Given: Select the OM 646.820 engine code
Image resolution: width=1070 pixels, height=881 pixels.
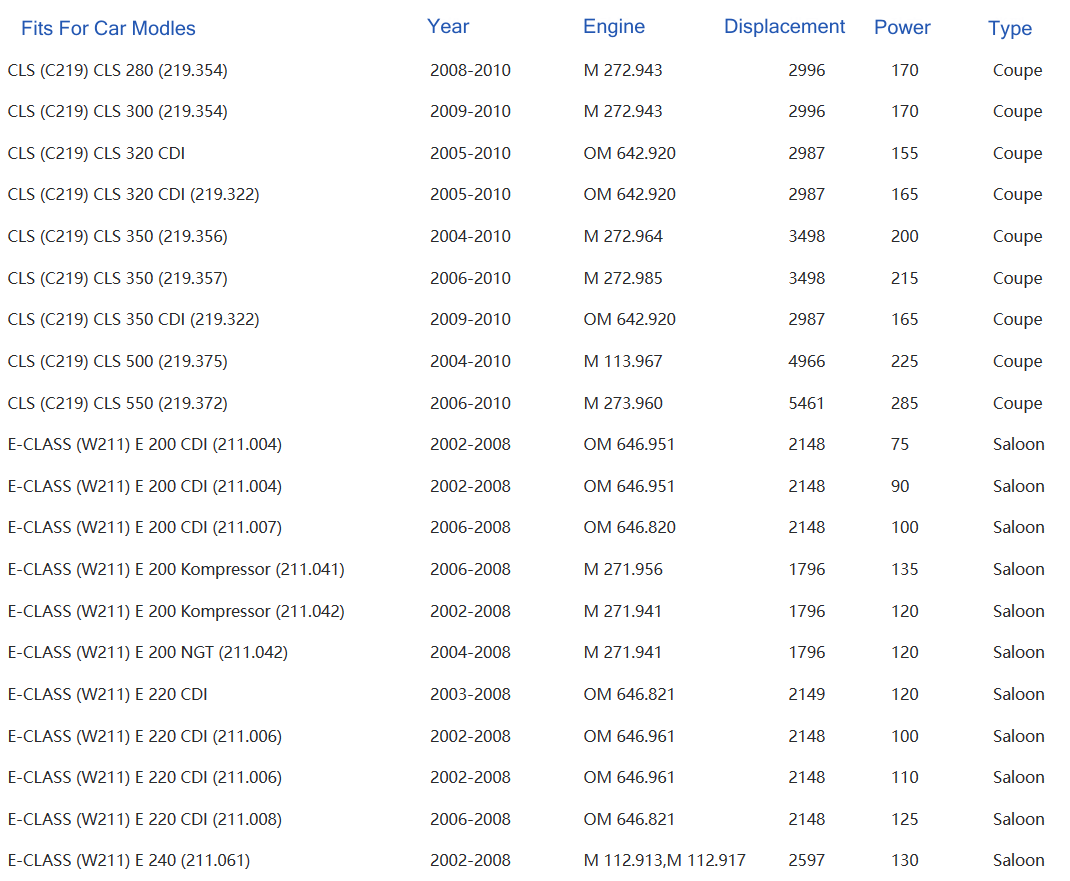Looking at the screenshot, I should (x=630, y=527).
